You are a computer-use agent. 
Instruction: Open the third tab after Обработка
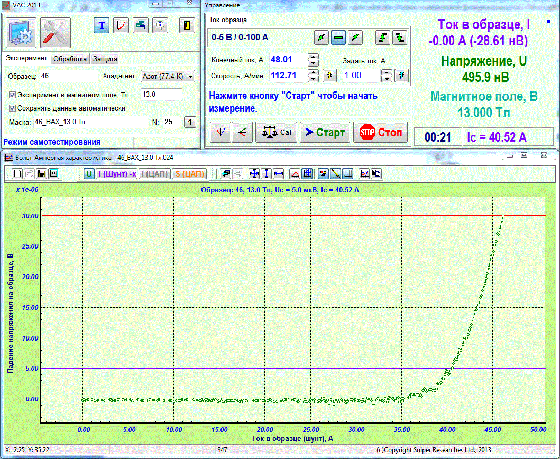point(105,59)
